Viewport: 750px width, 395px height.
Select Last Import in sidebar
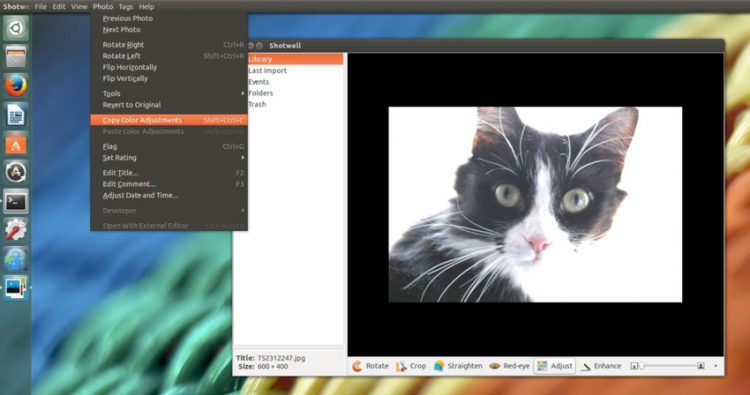[267, 71]
